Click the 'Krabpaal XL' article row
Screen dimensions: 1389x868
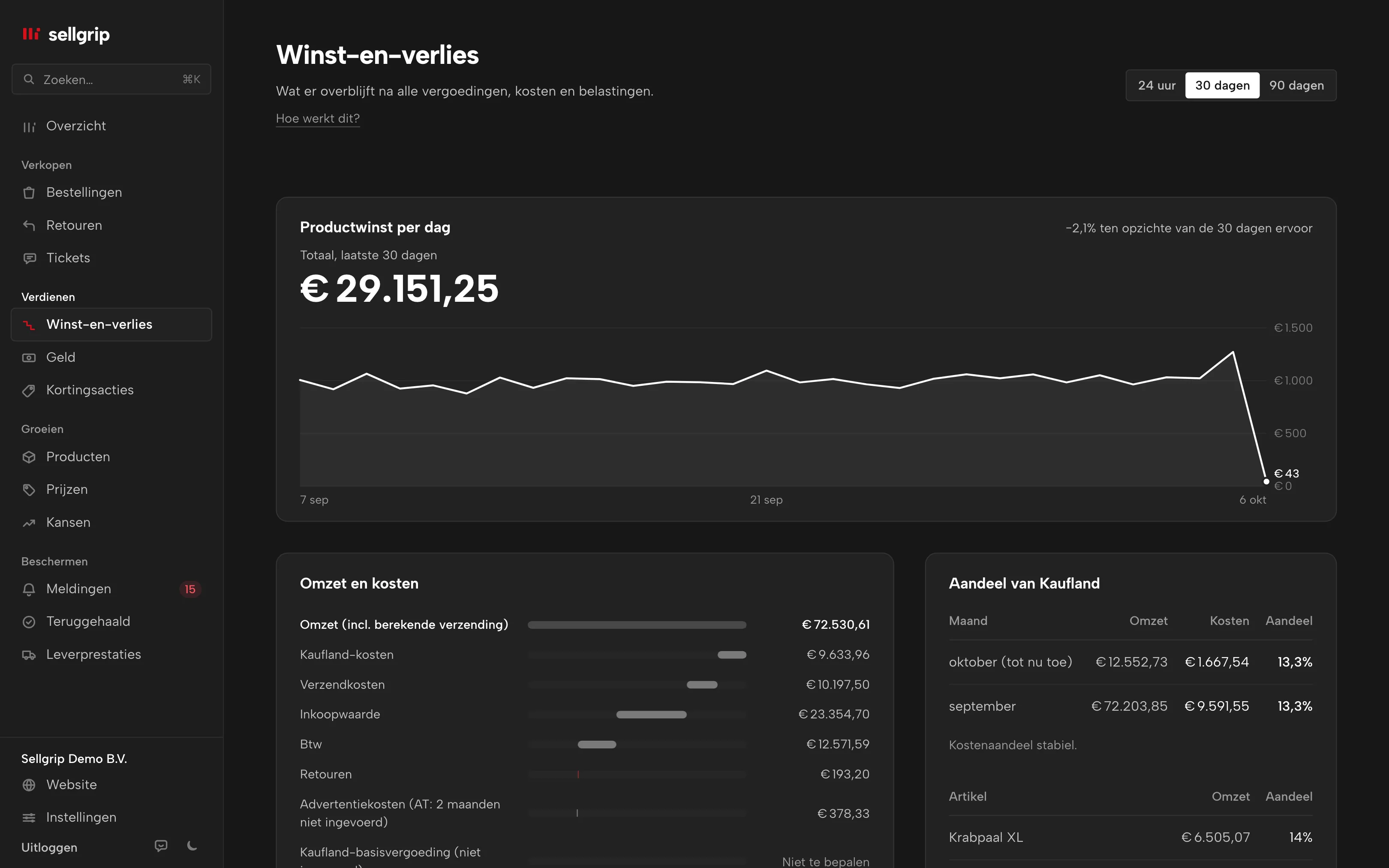(x=1131, y=838)
